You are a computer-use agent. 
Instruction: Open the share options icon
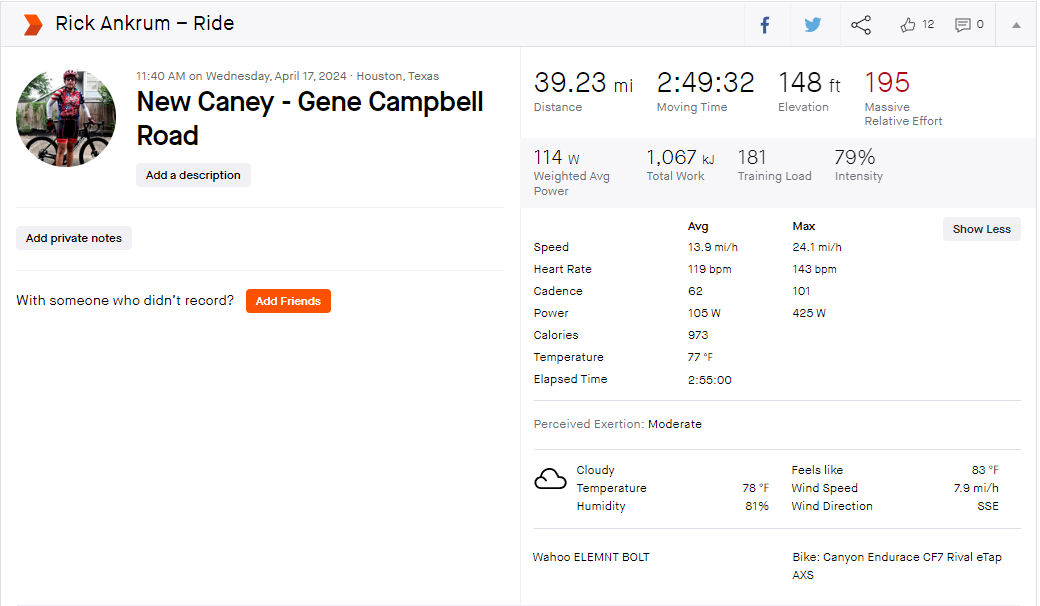pyautogui.click(x=861, y=25)
